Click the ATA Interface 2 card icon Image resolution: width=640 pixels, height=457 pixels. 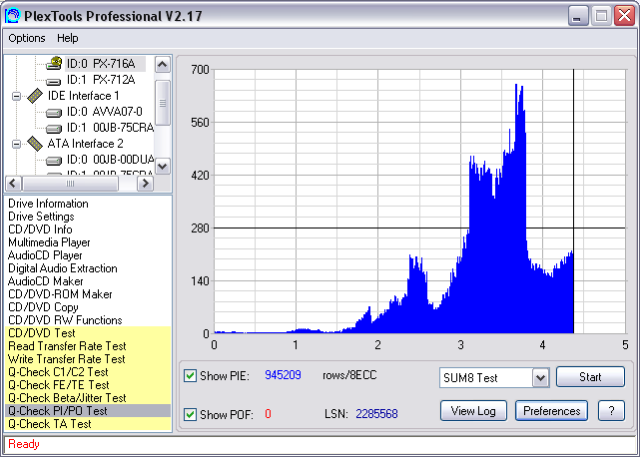pyautogui.click(x=35, y=143)
